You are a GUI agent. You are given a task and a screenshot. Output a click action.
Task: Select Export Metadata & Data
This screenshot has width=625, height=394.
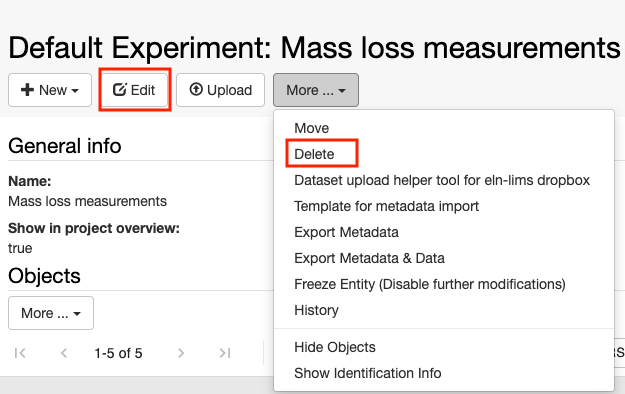[x=369, y=258]
